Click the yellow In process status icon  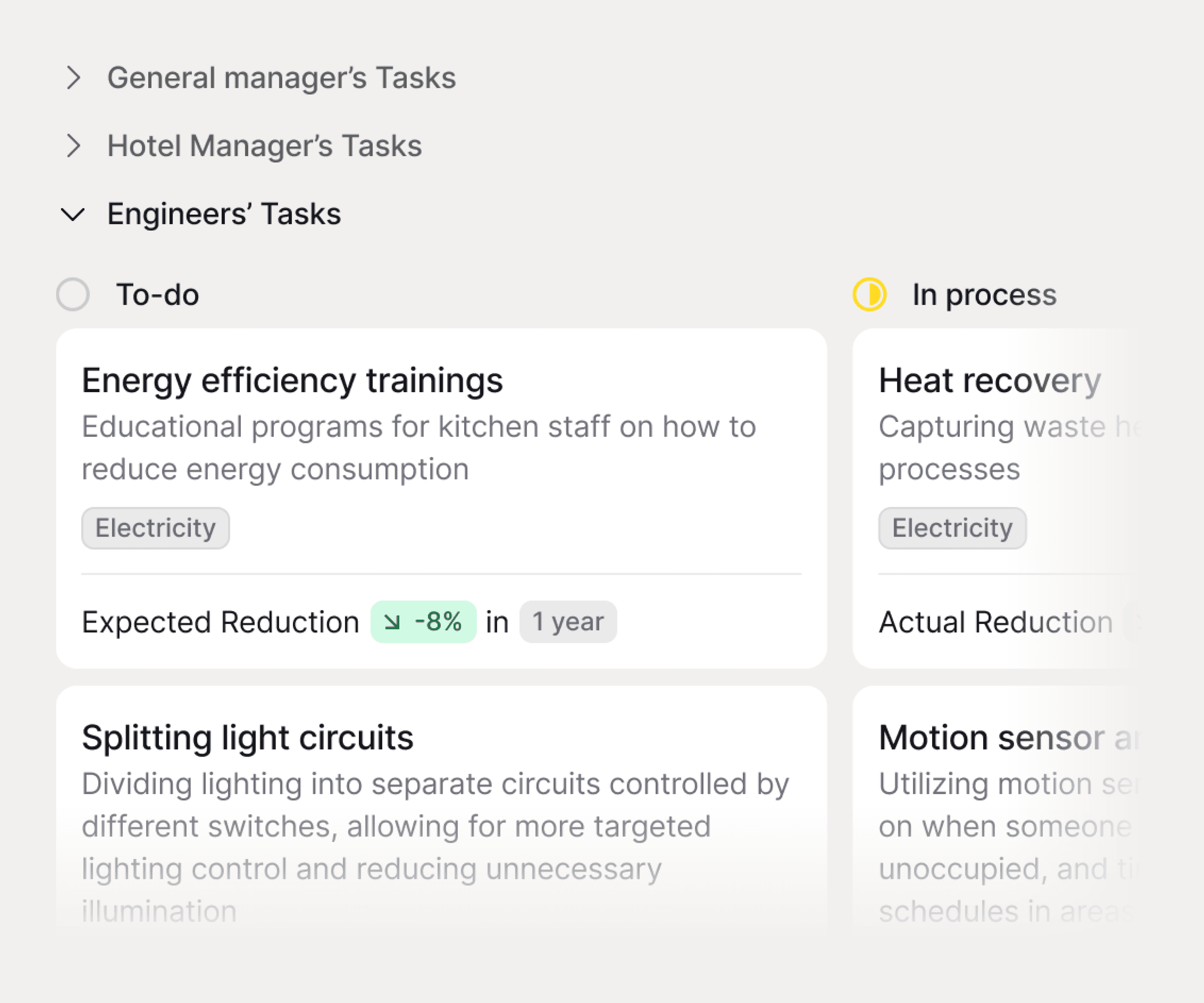(869, 295)
